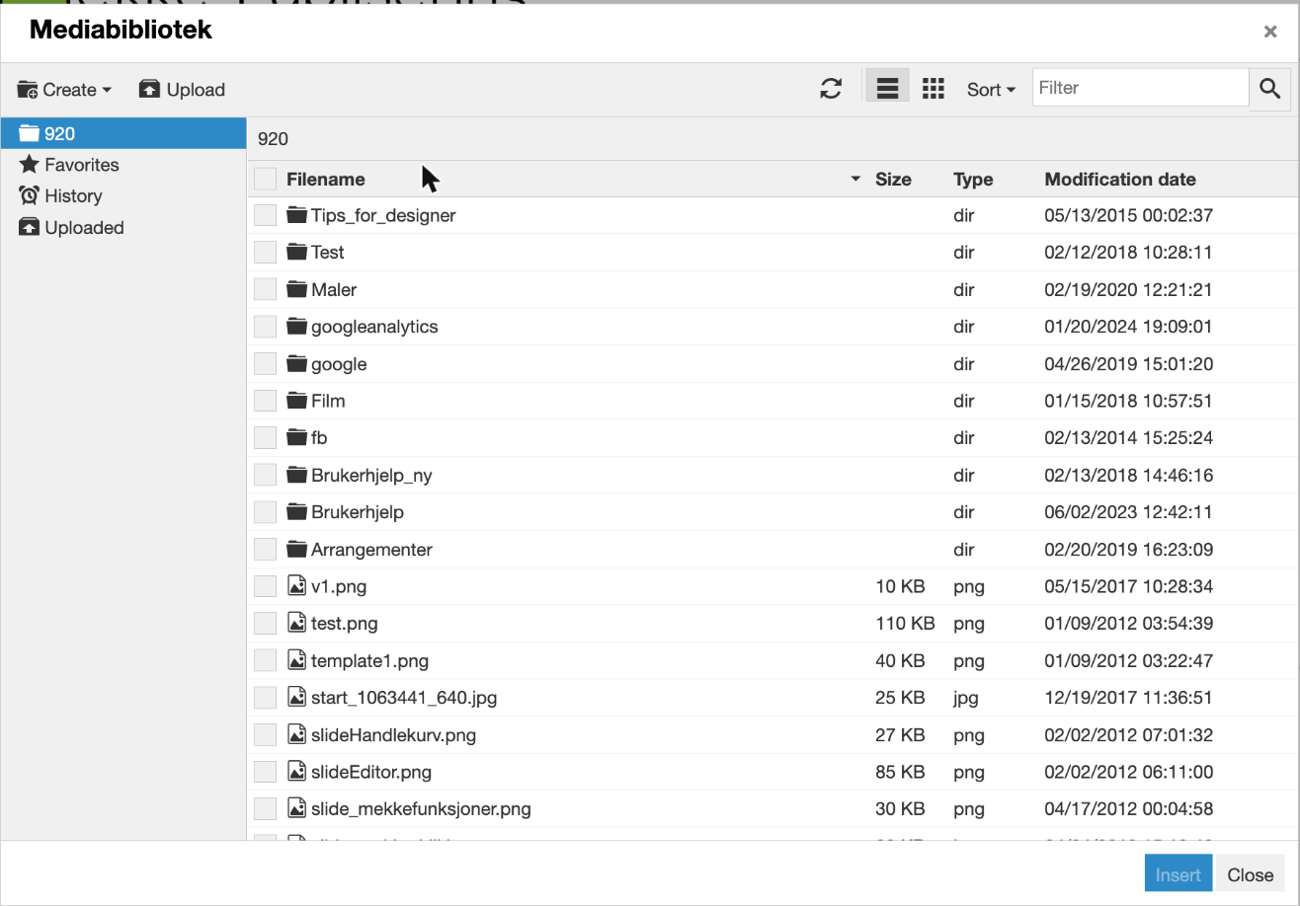
Task: Sort by Modification date column header
Action: 1120,179
